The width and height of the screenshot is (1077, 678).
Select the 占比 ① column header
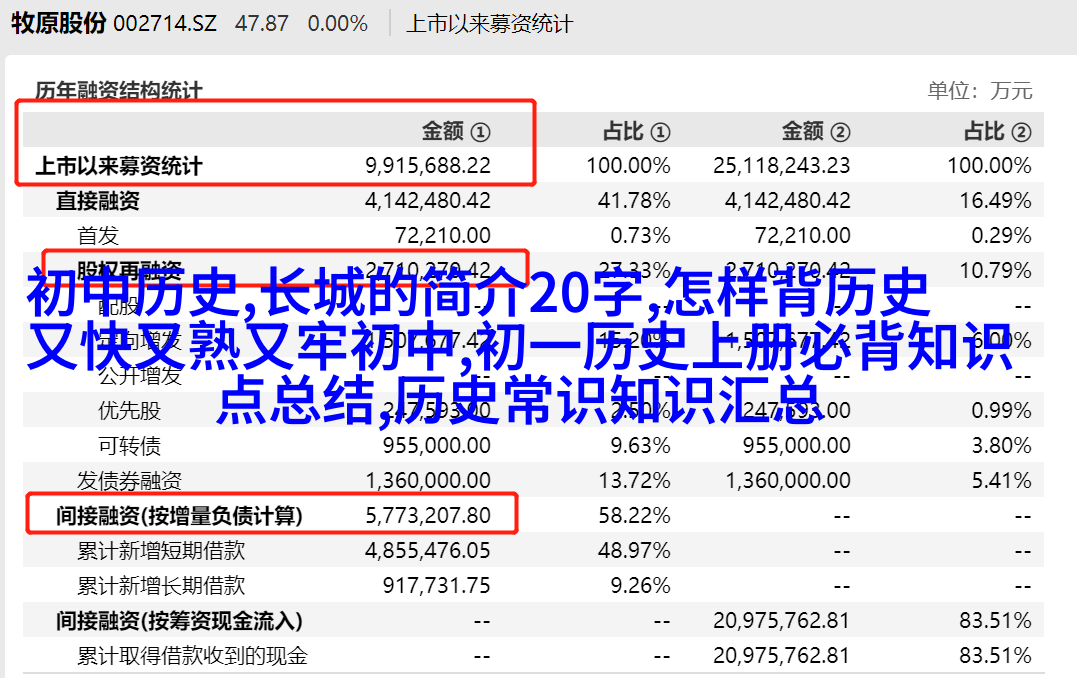(636, 131)
